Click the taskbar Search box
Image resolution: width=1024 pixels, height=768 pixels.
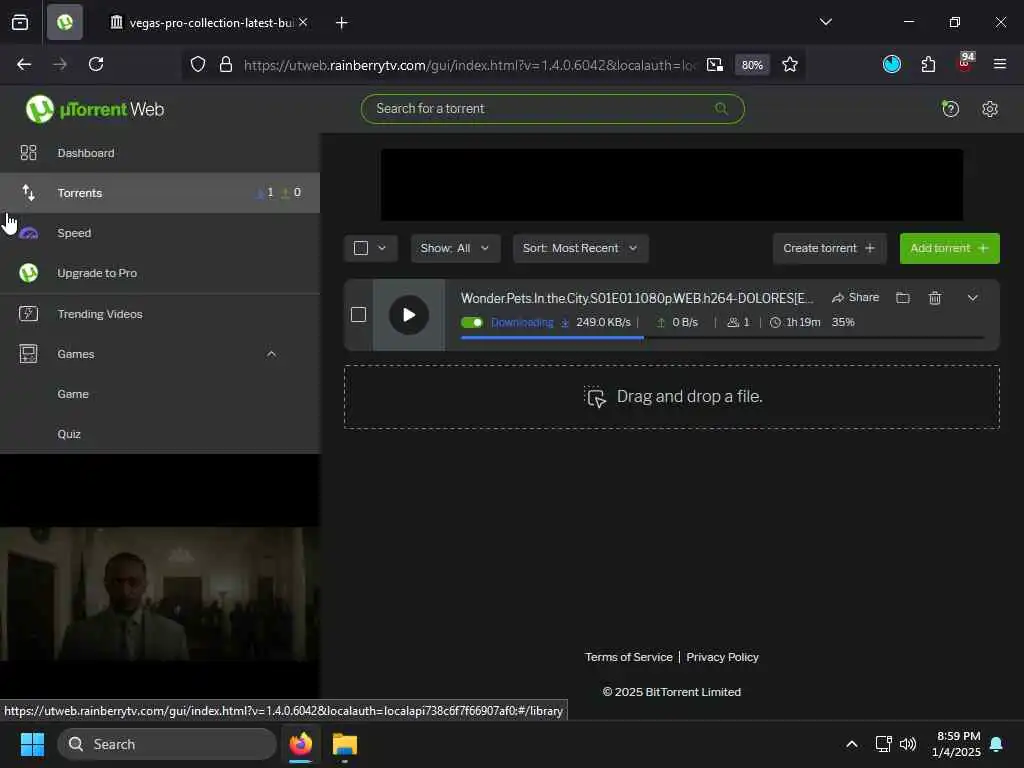[167, 744]
